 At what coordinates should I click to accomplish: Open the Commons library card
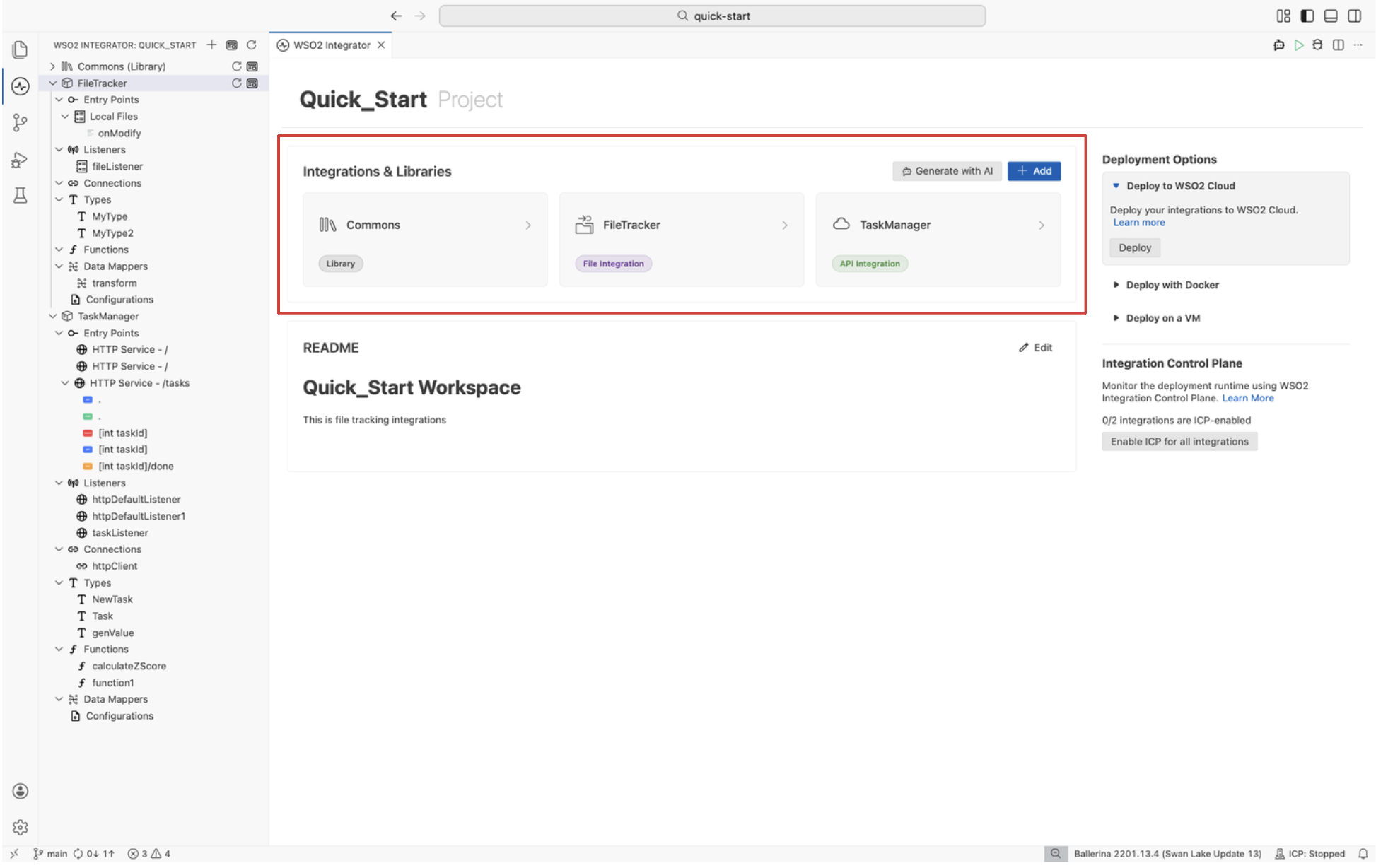425,240
